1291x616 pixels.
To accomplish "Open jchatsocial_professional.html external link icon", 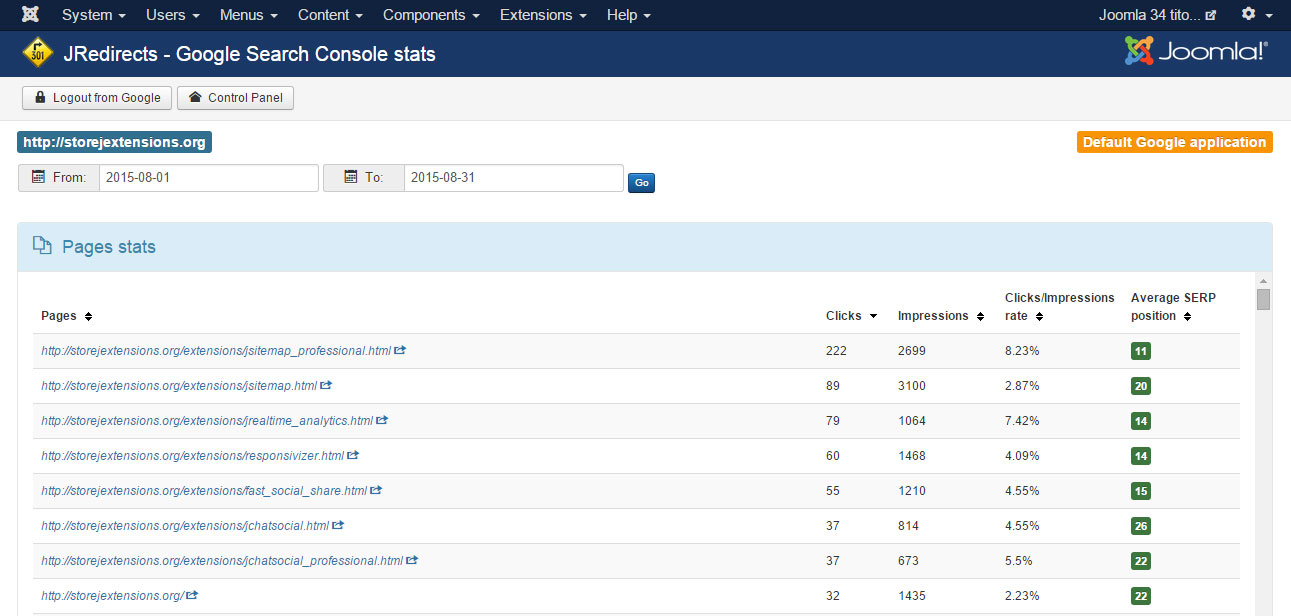I will pyautogui.click(x=412, y=561).
